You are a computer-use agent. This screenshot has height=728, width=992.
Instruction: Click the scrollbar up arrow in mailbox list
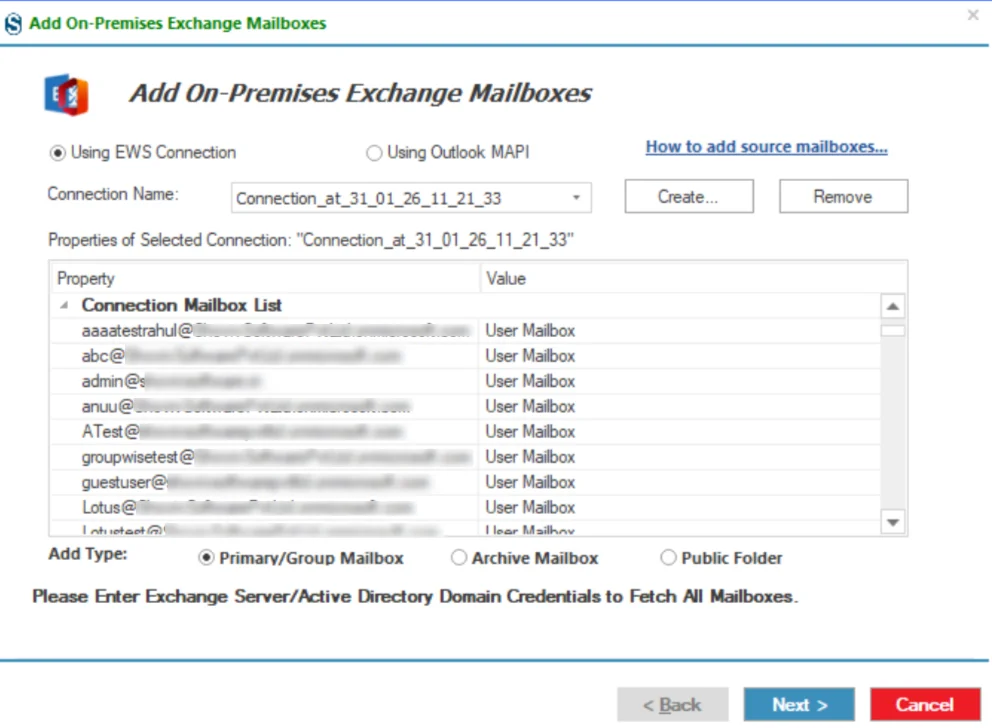893,307
